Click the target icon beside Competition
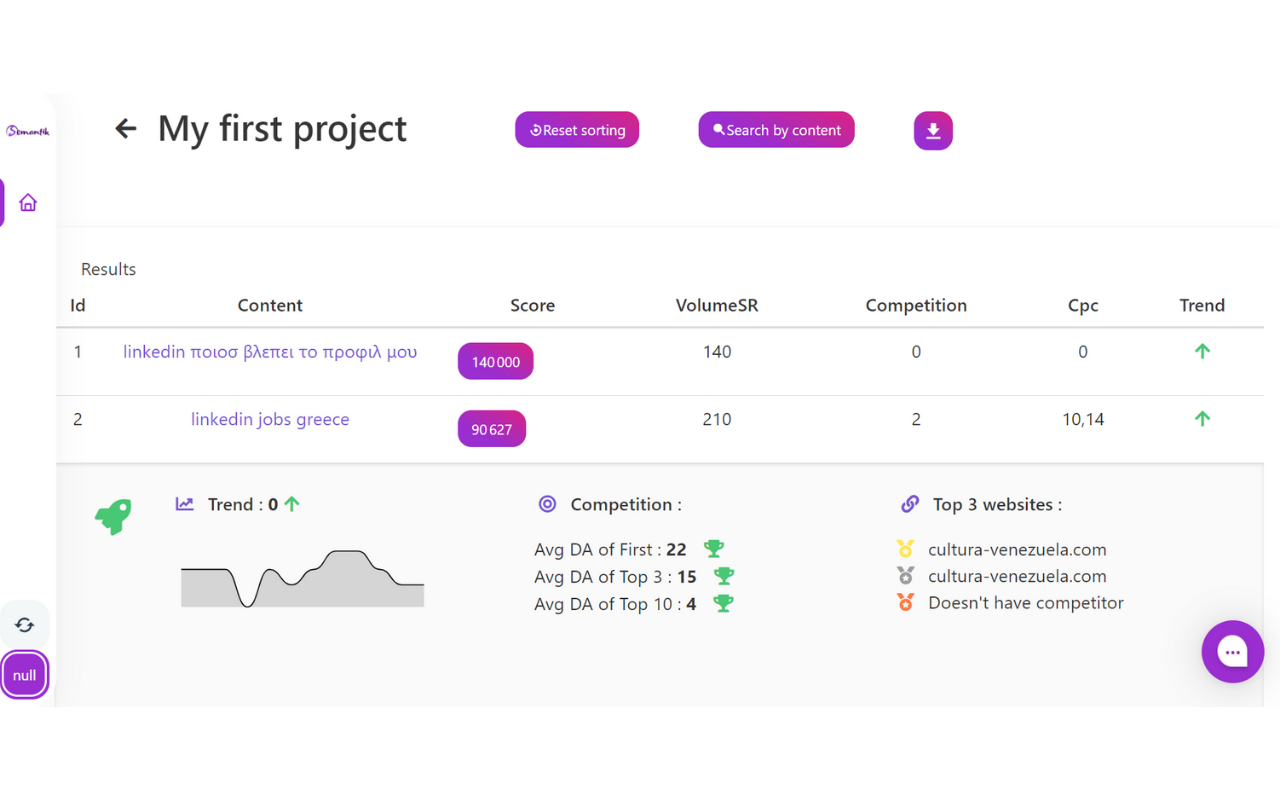 click(547, 504)
